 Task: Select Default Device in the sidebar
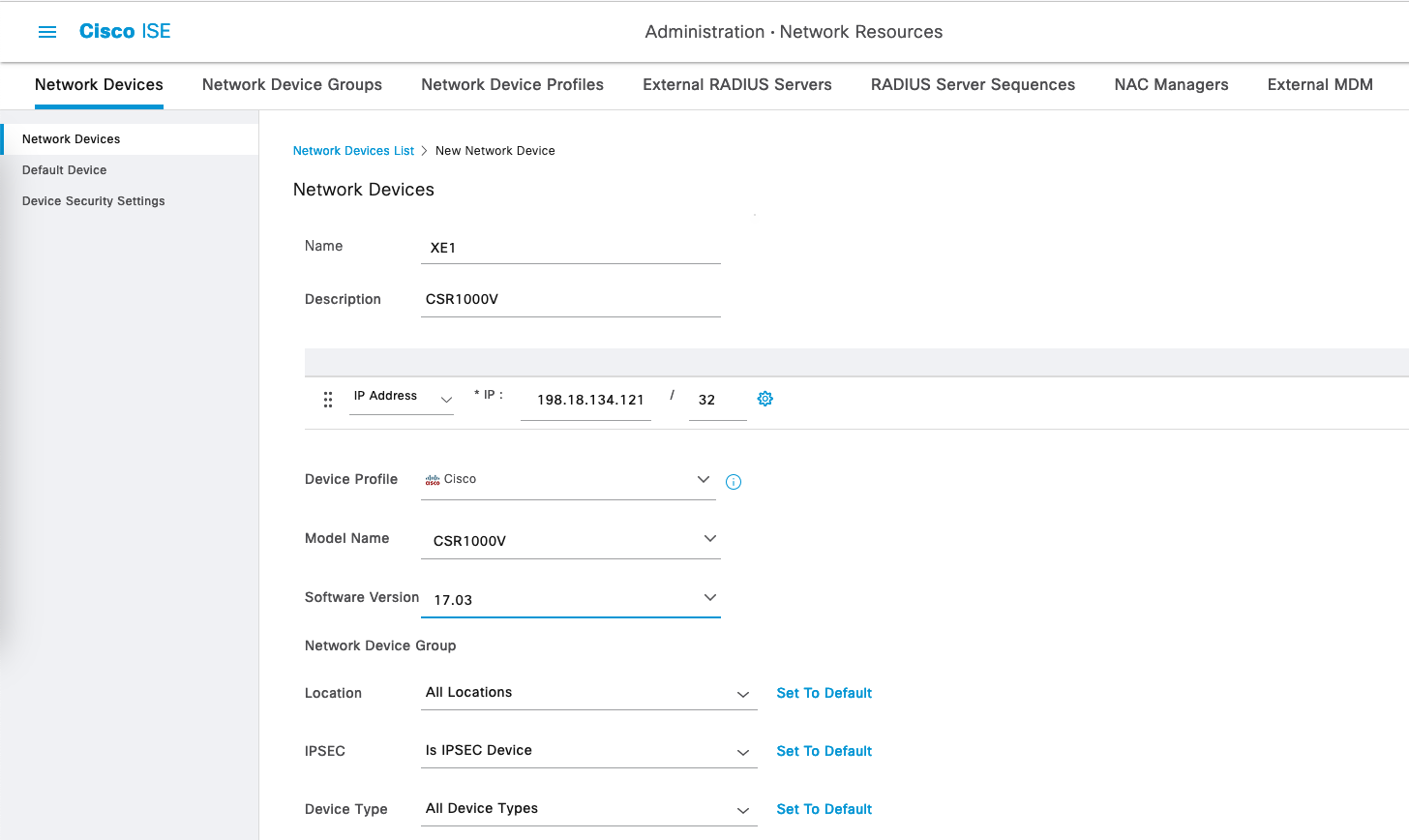65,170
